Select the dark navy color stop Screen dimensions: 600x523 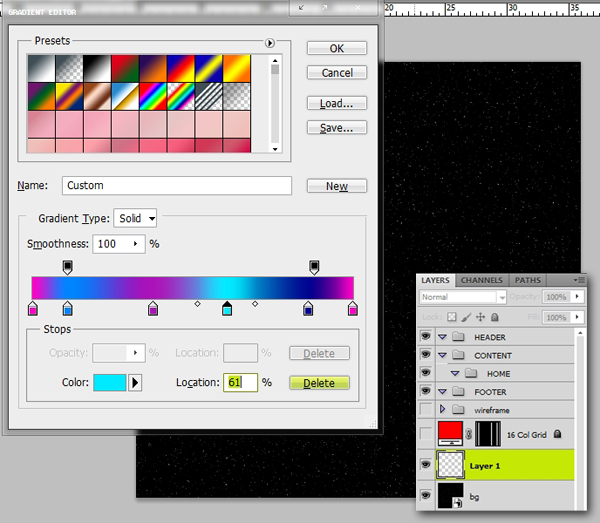pyautogui.click(x=308, y=308)
